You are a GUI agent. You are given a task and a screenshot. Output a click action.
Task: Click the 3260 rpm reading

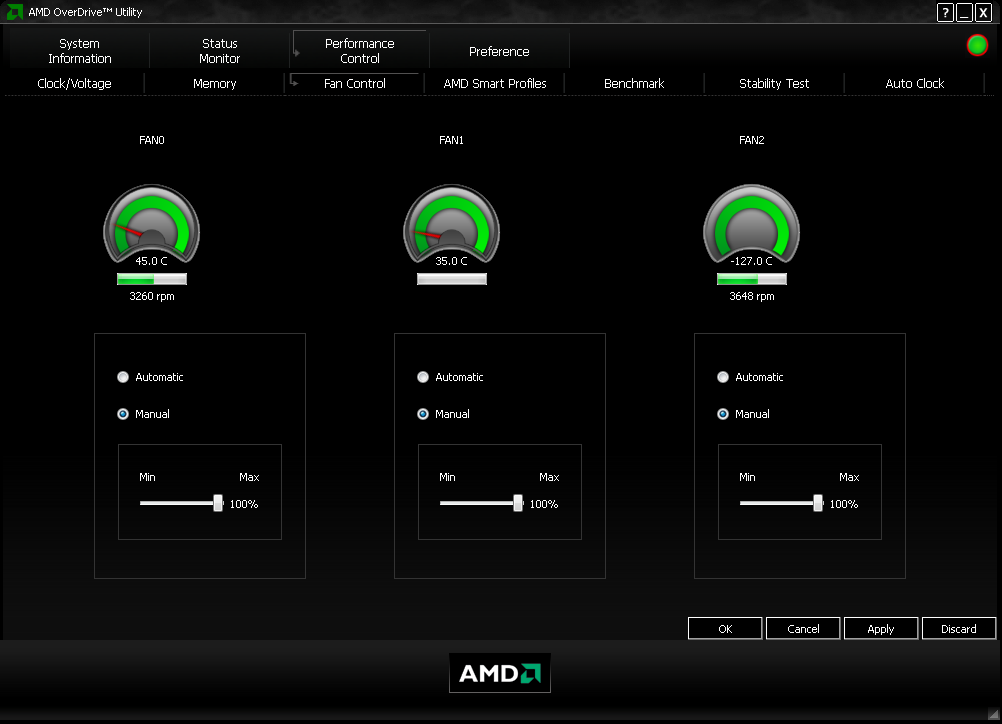coord(151,296)
